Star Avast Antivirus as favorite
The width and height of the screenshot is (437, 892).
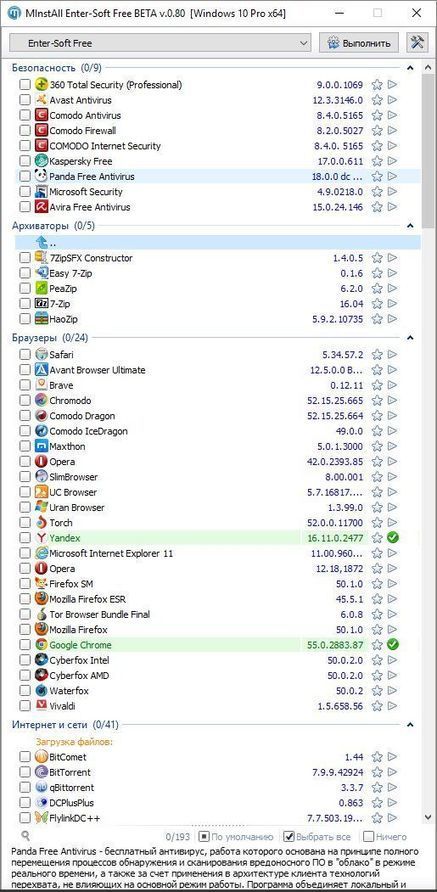(377, 100)
